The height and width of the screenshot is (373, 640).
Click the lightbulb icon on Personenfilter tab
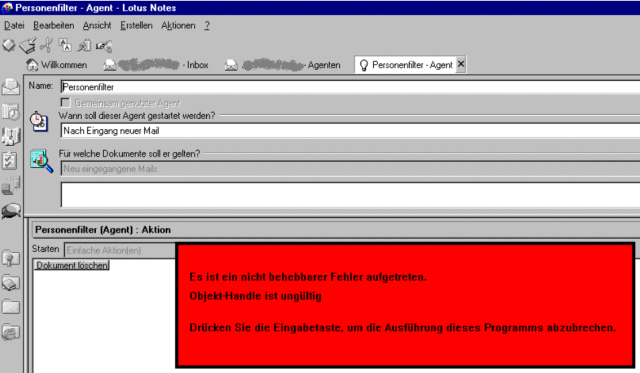click(x=364, y=65)
